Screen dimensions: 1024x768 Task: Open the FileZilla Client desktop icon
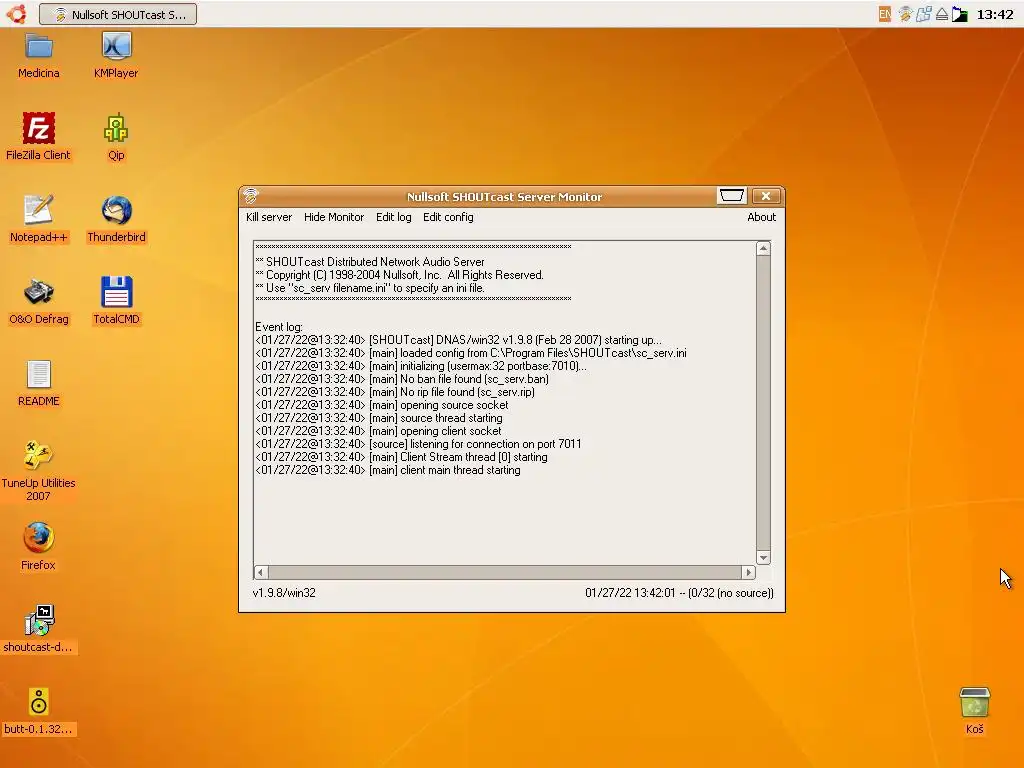point(39,129)
